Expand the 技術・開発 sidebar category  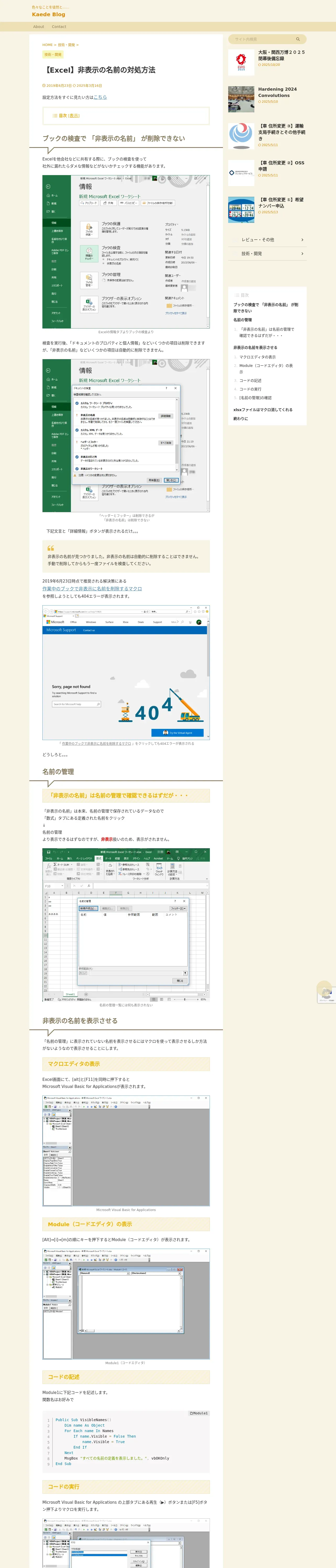(267, 254)
